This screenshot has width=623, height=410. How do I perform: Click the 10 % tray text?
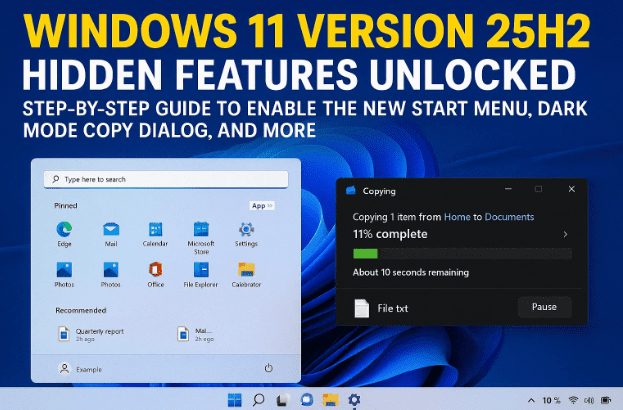pos(551,400)
